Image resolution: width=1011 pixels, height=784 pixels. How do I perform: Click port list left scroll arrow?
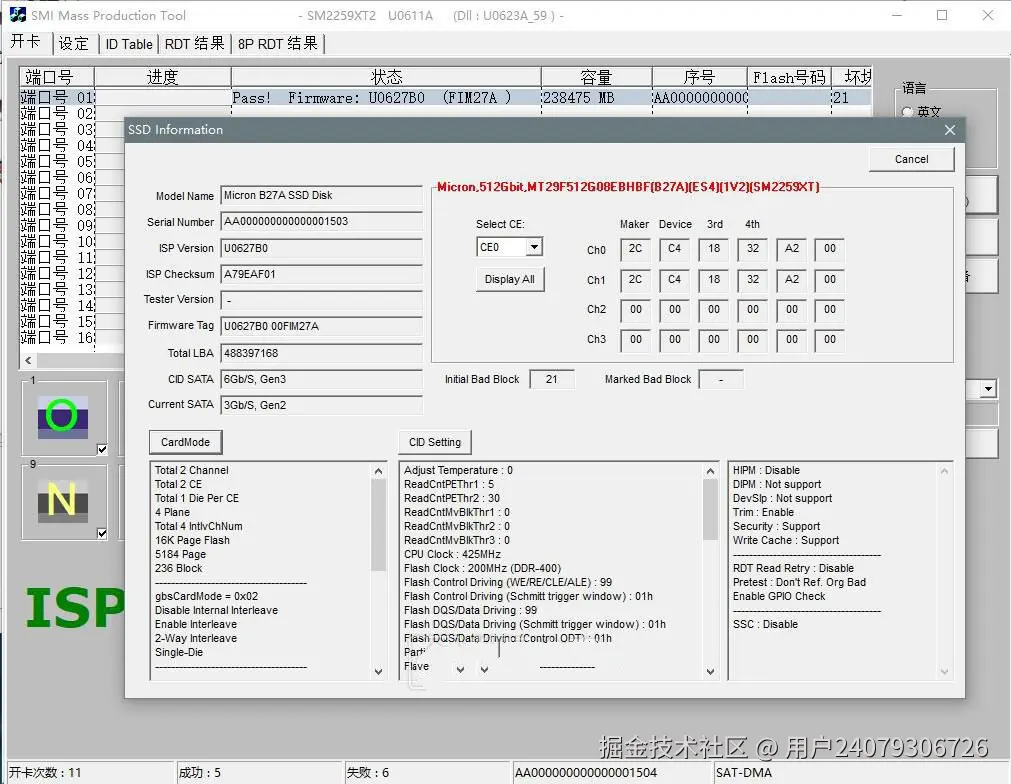coord(28,360)
